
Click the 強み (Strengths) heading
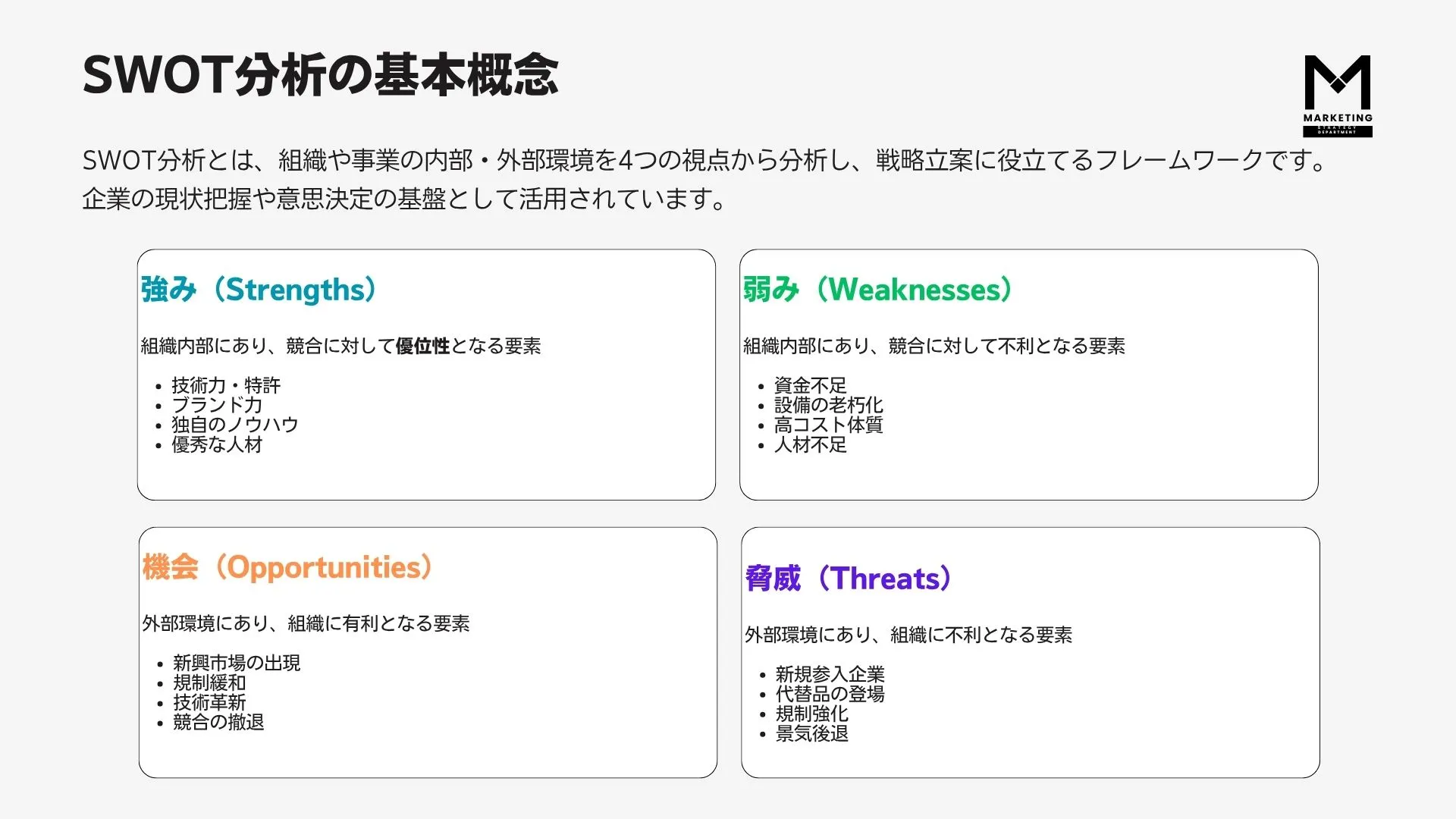click(259, 290)
